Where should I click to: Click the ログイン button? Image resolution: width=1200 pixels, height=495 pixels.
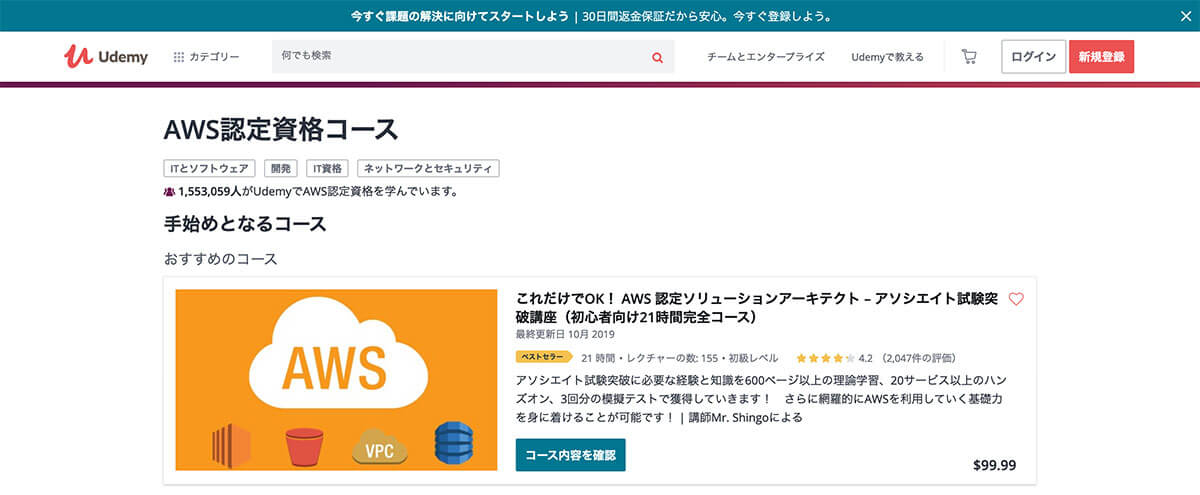[x=1033, y=57]
